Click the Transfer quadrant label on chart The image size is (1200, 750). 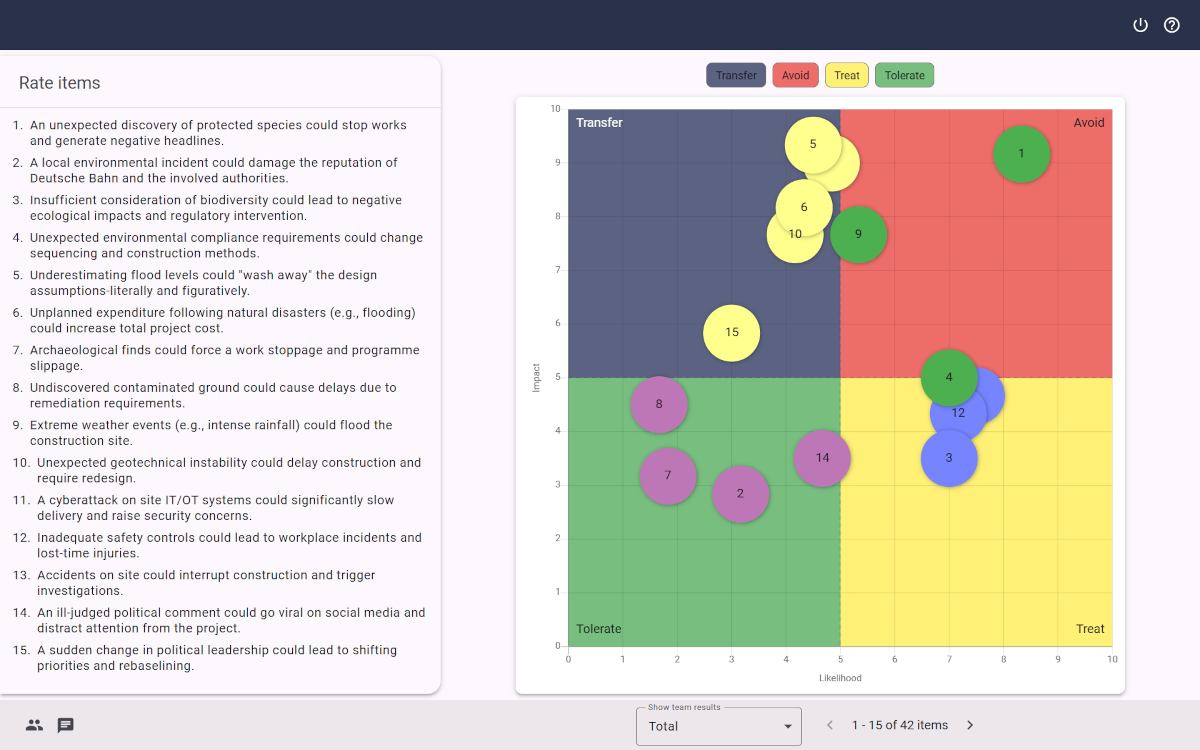(599, 122)
